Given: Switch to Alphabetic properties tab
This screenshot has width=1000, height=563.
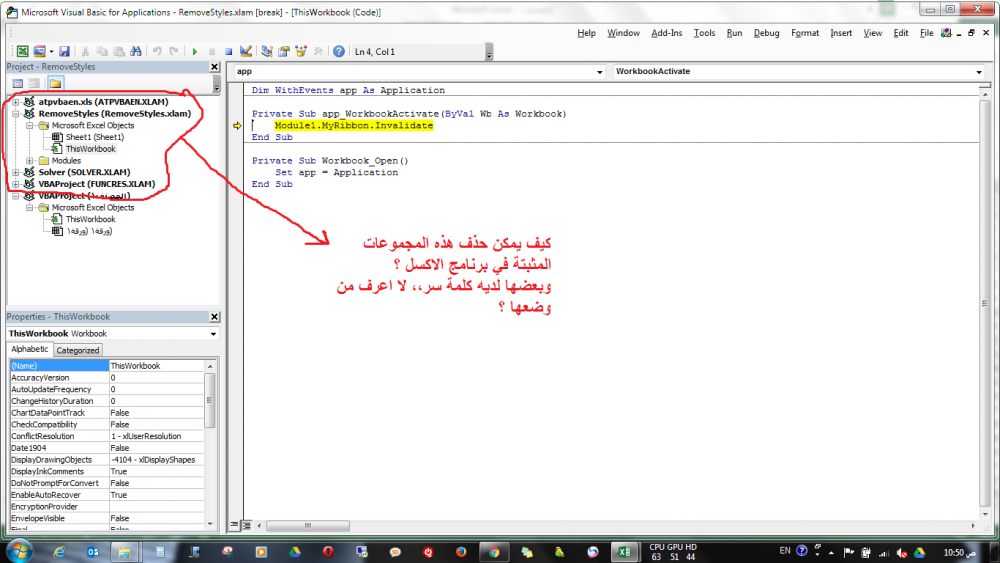Looking at the screenshot, I should tap(29, 349).
